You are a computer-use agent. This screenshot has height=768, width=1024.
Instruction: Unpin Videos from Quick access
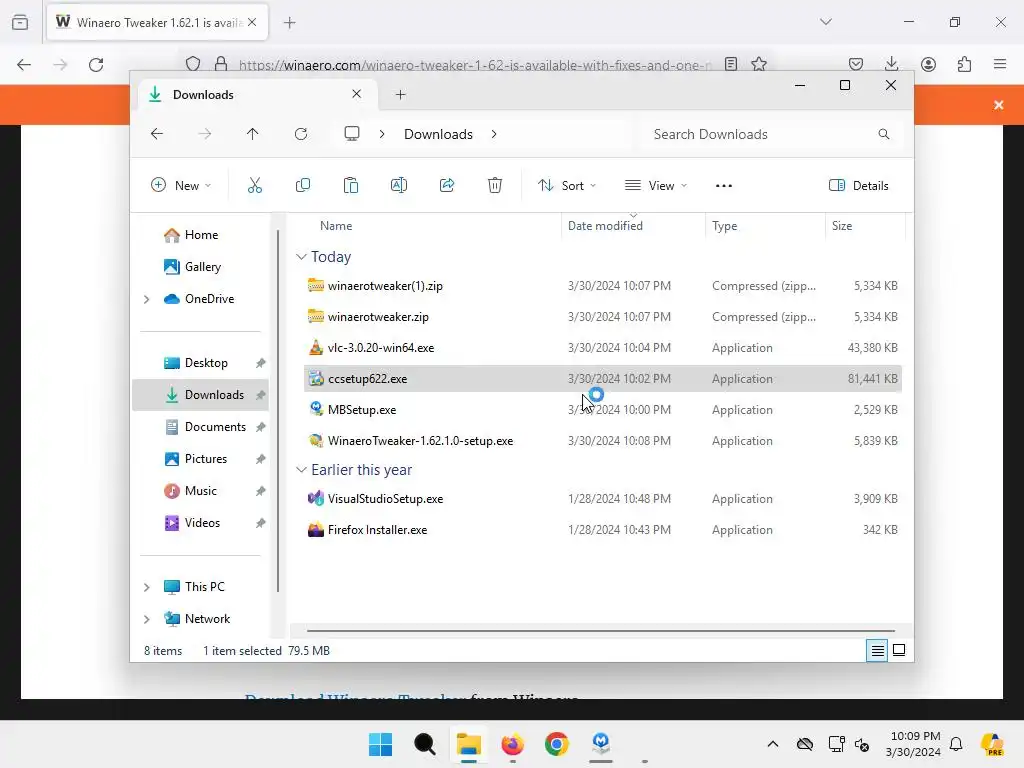(261, 523)
